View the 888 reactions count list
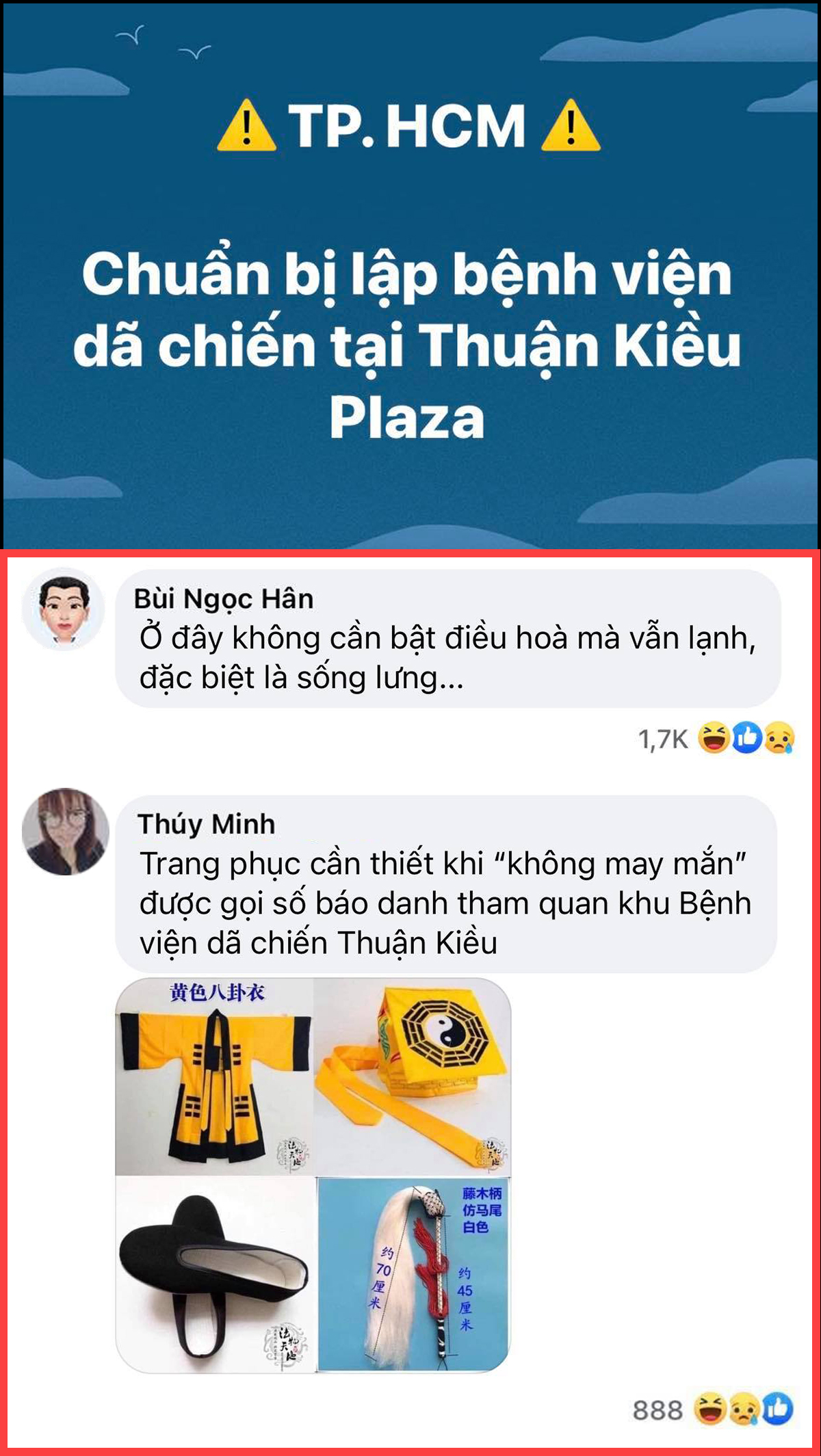Viewport: 821px width, 1456px height. click(x=657, y=1411)
